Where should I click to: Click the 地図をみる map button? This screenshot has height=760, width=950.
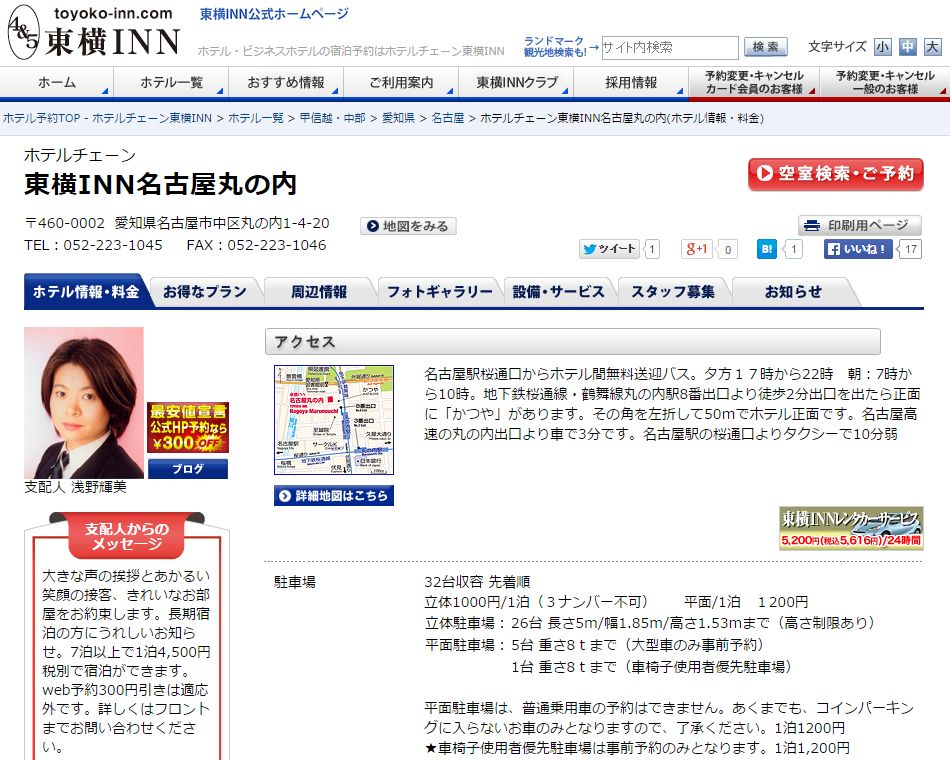point(408,226)
